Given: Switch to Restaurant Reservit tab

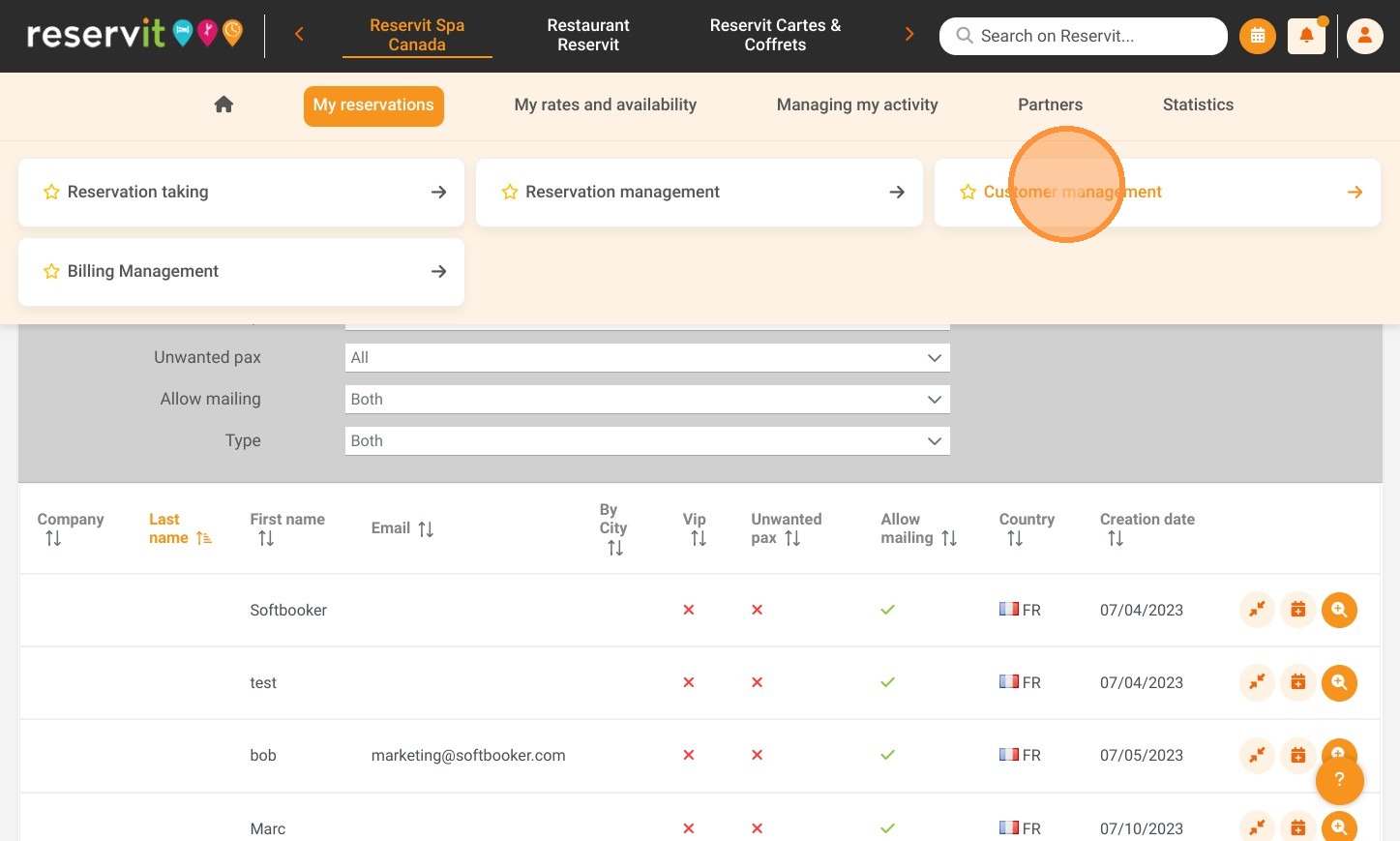Looking at the screenshot, I should [x=588, y=35].
